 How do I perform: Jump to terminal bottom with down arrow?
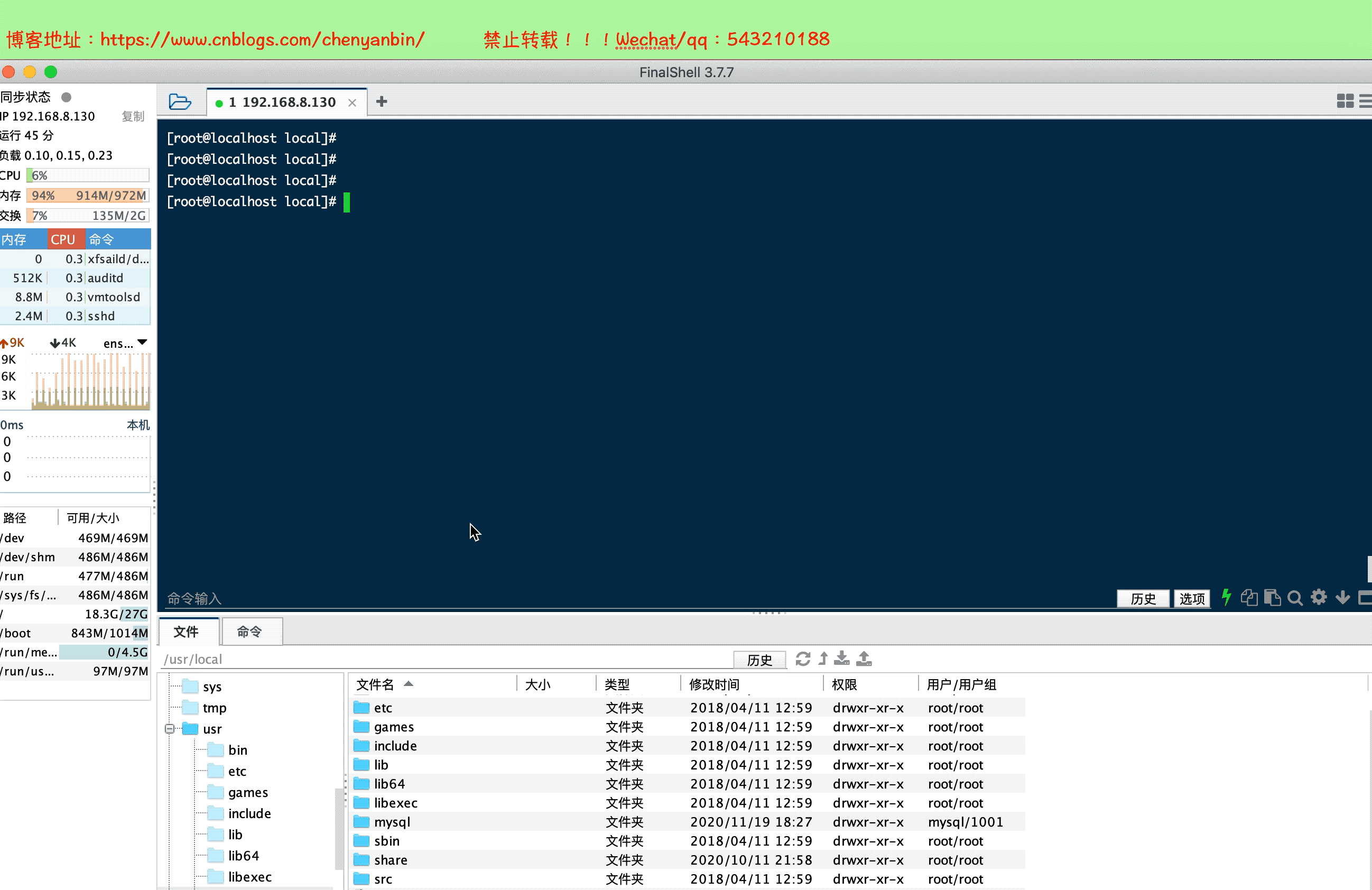pos(1342,598)
